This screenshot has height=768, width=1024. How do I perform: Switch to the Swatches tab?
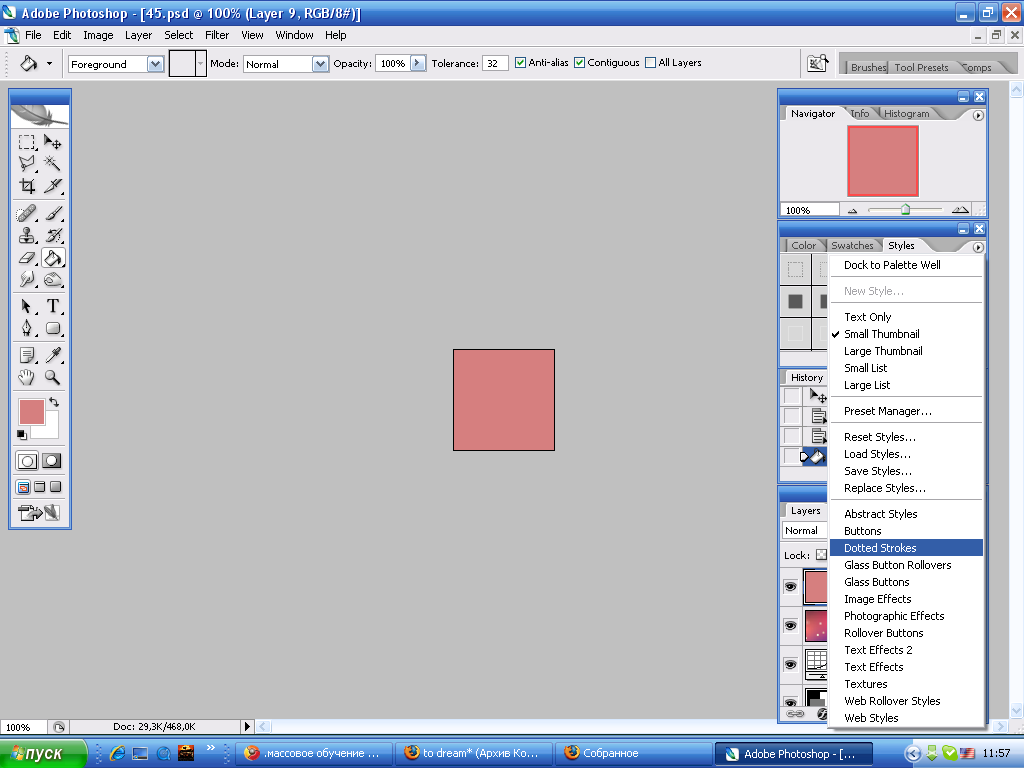[852, 246]
